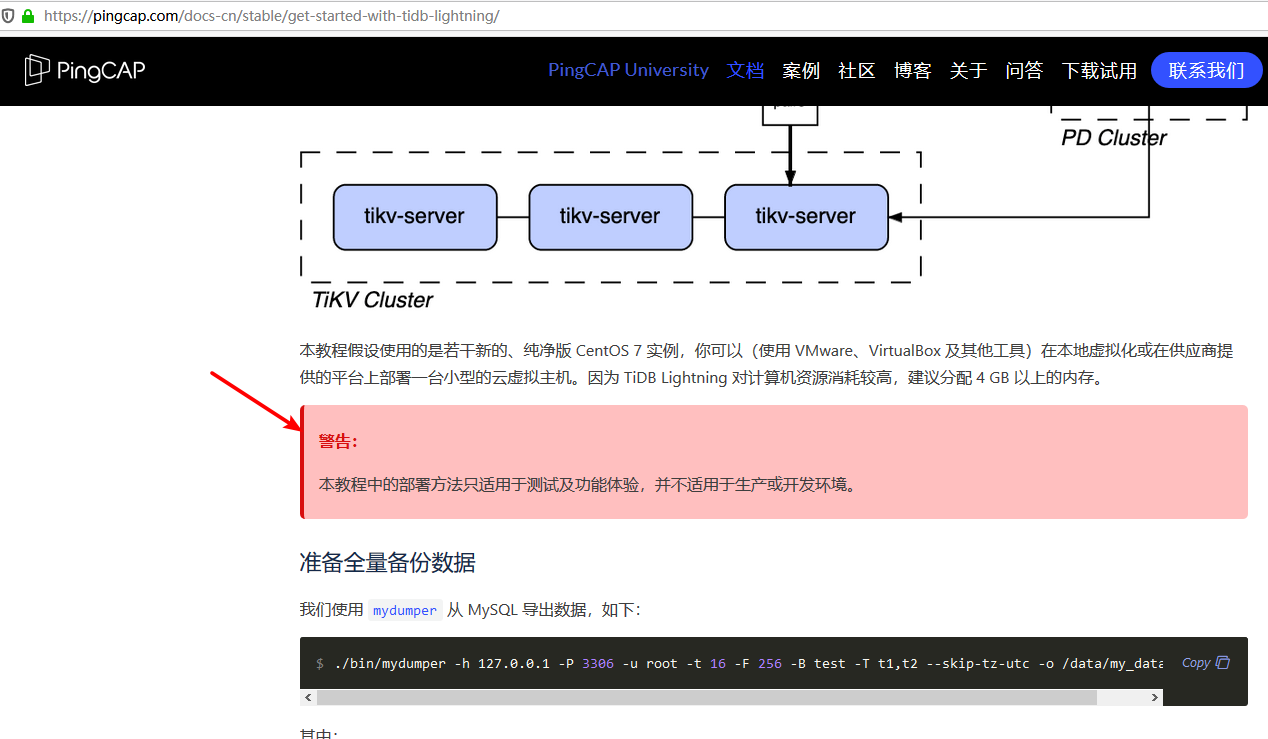Open the 下载试用 navigation item
Screen dimensions: 1268x739
pyautogui.click(x=1099, y=70)
